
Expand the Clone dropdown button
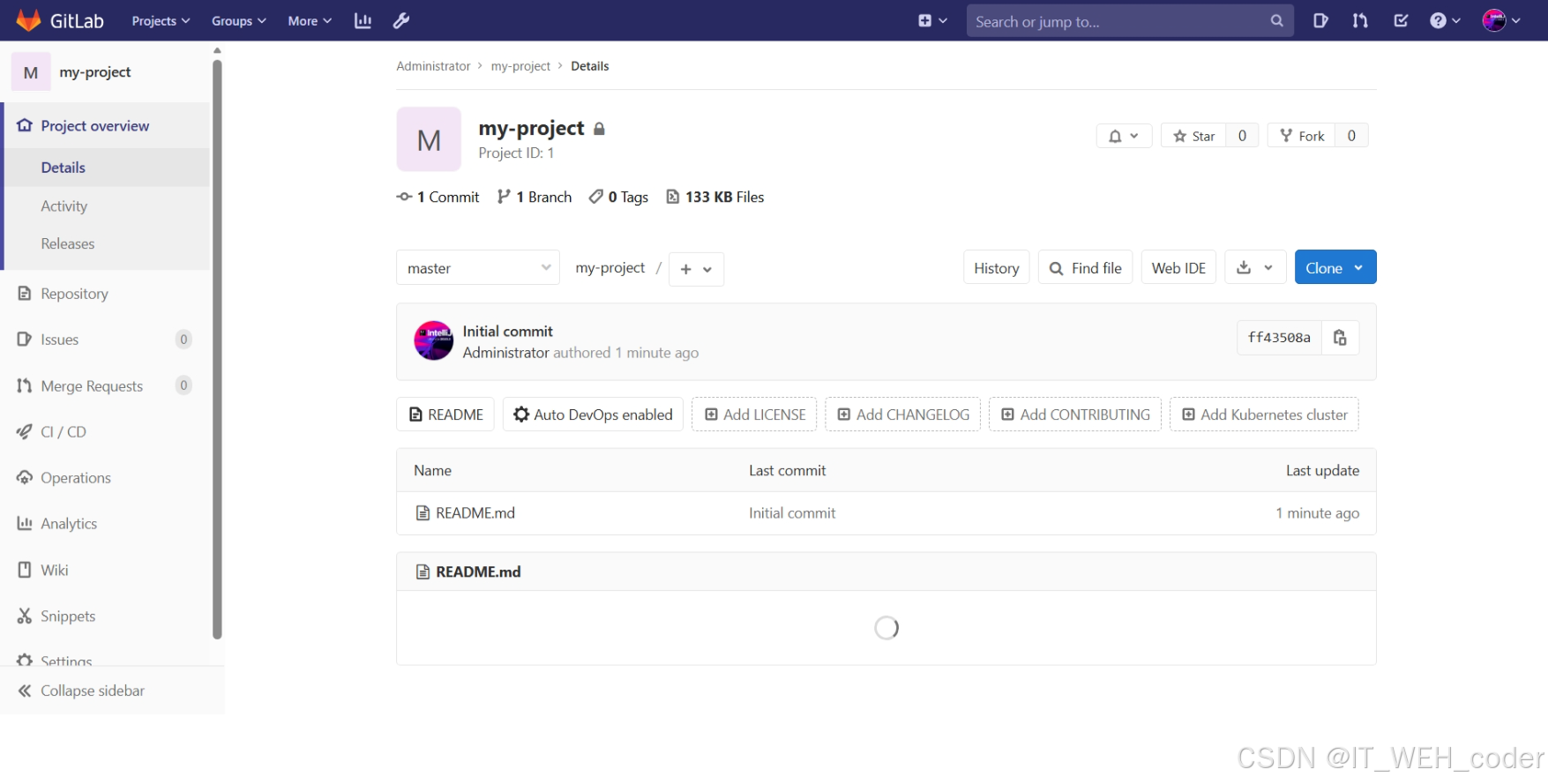[1335, 267]
